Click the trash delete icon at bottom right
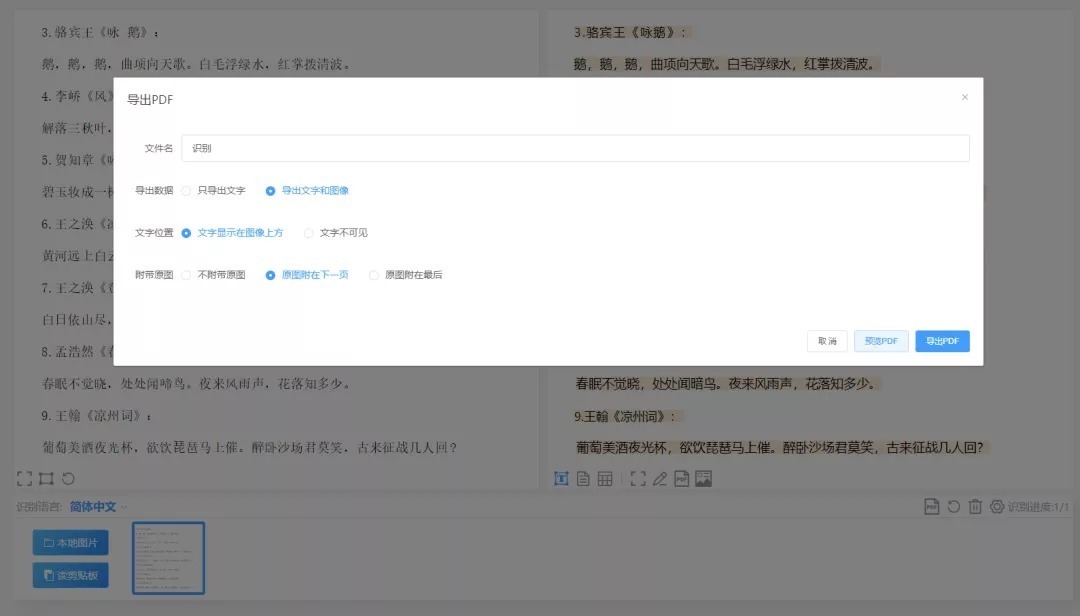1080x616 pixels. [976, 507]
